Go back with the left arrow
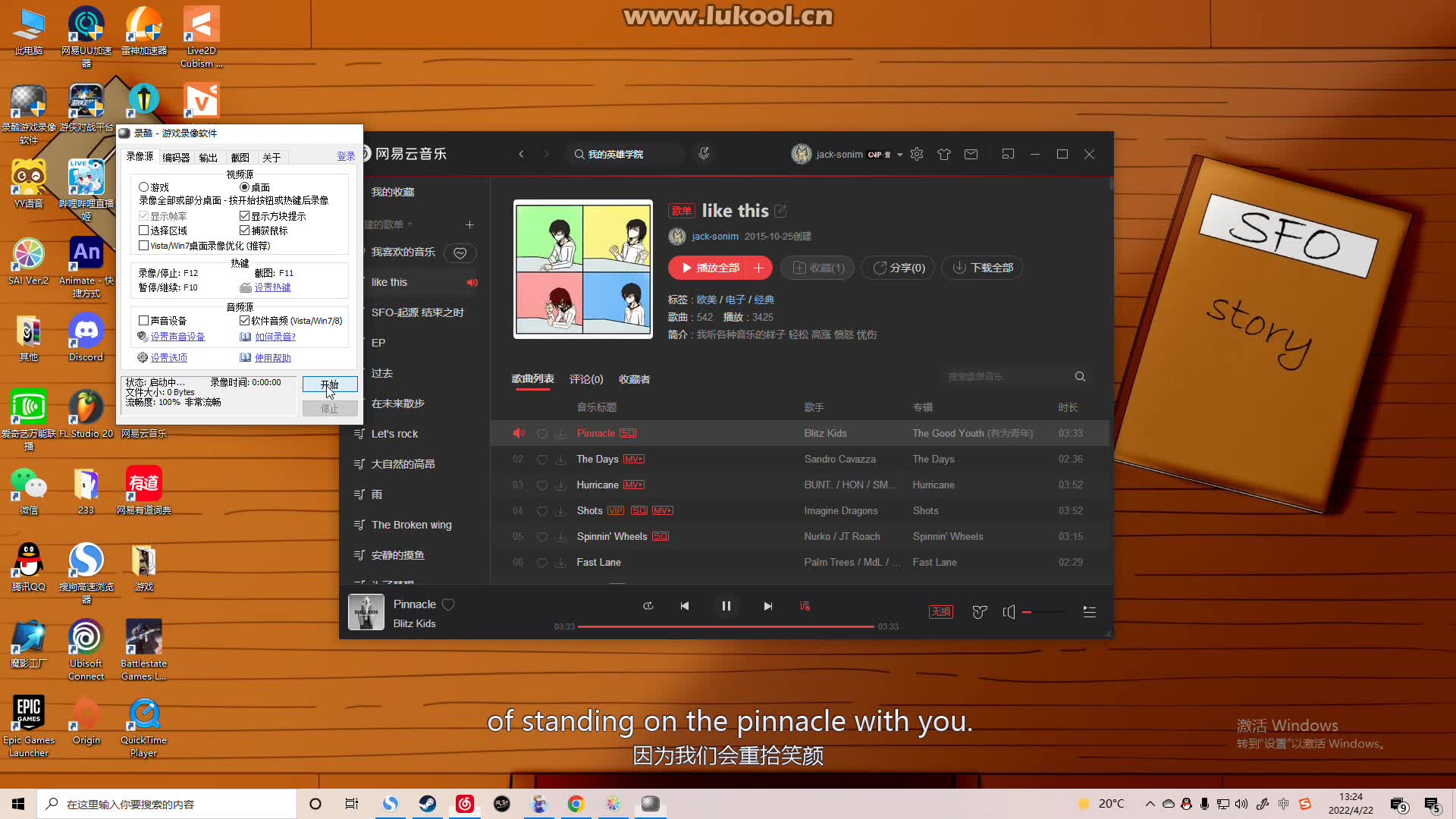This screenshot has height=819, width=1456. pyautogui.click(x=521, y=154)
